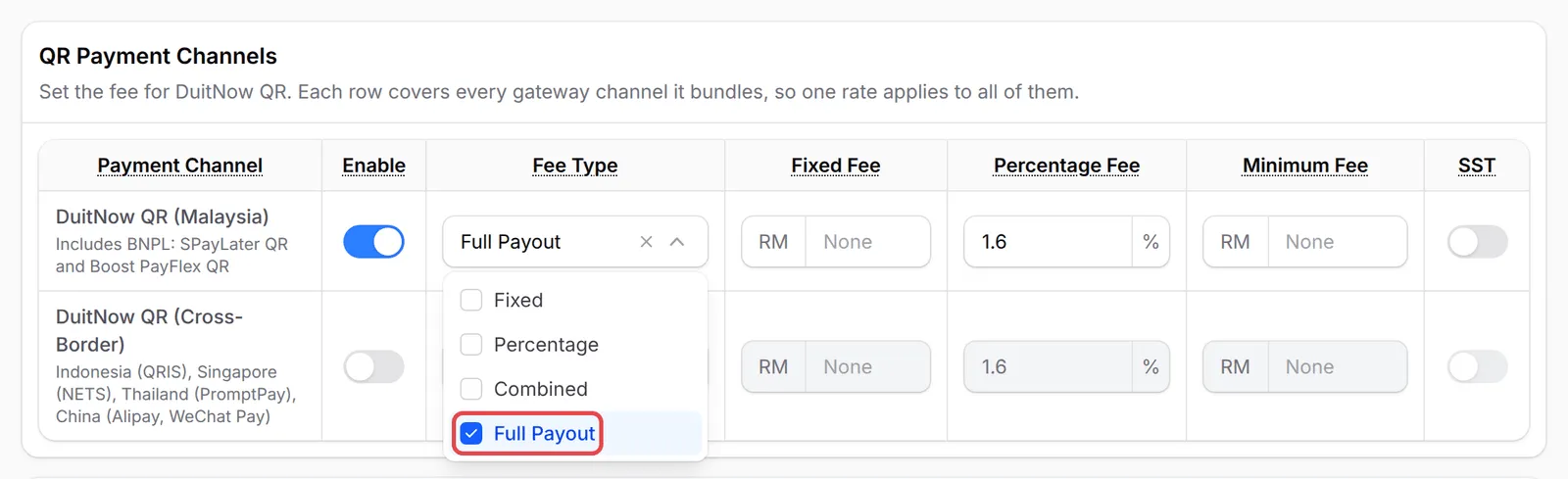
Task: Check the Fixed fee type option
Action: point(471,300)
